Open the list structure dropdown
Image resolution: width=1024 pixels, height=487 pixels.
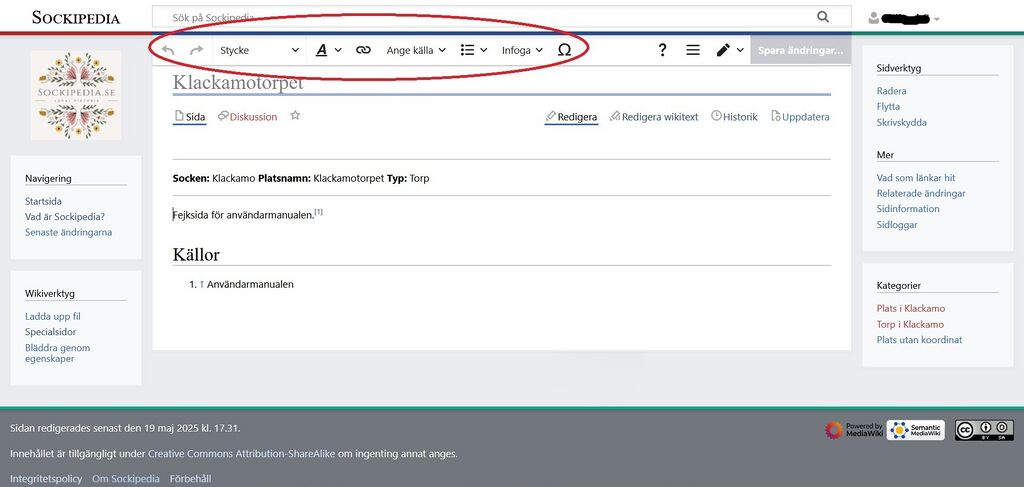pos(473,50)
